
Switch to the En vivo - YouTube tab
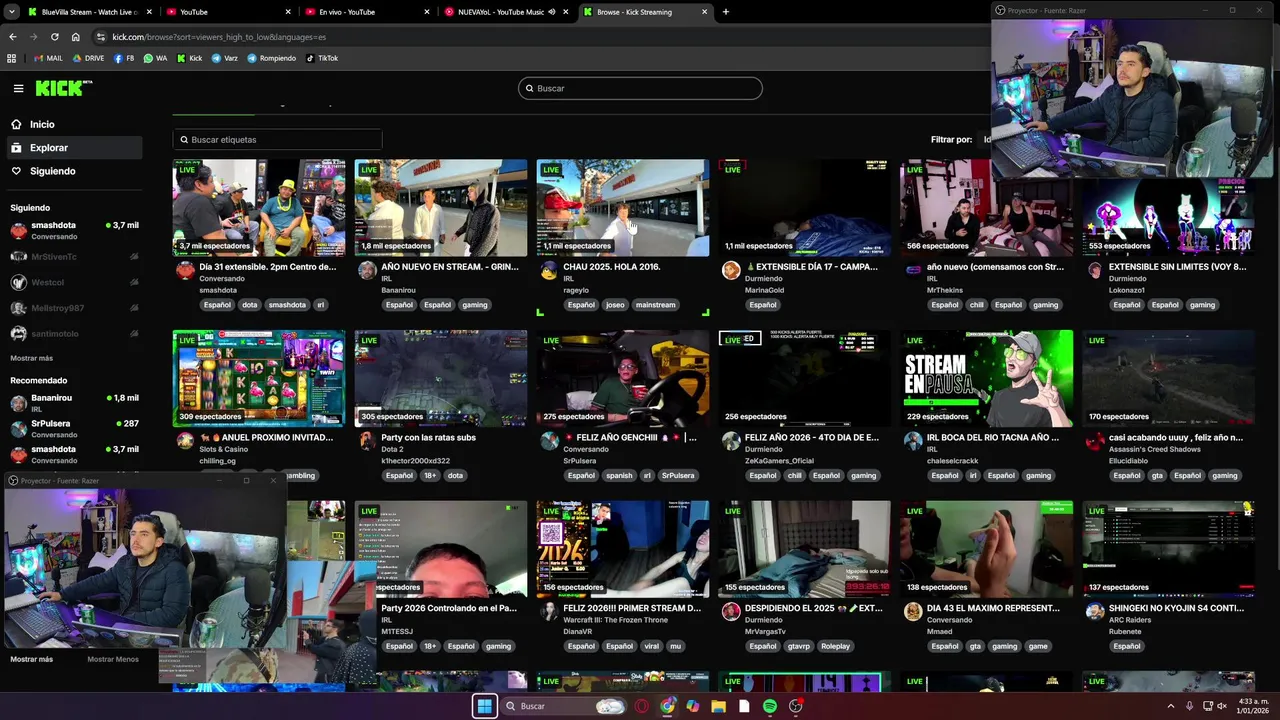(365, 12)
